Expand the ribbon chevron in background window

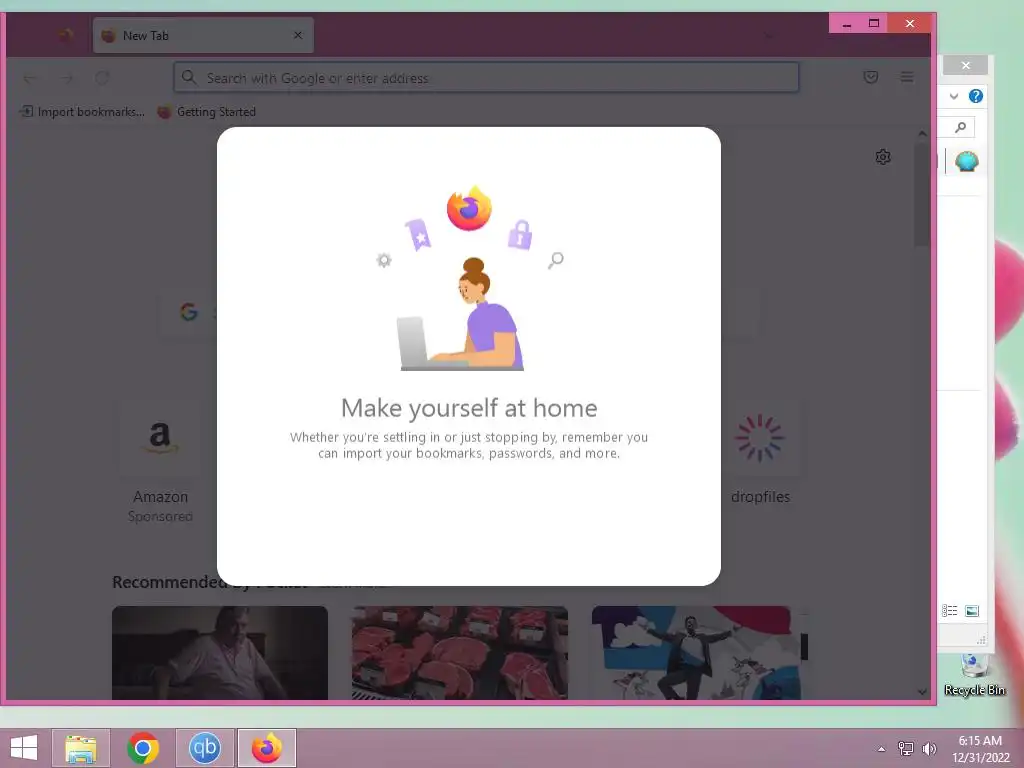pyautogui.click(x=953, y=96)
